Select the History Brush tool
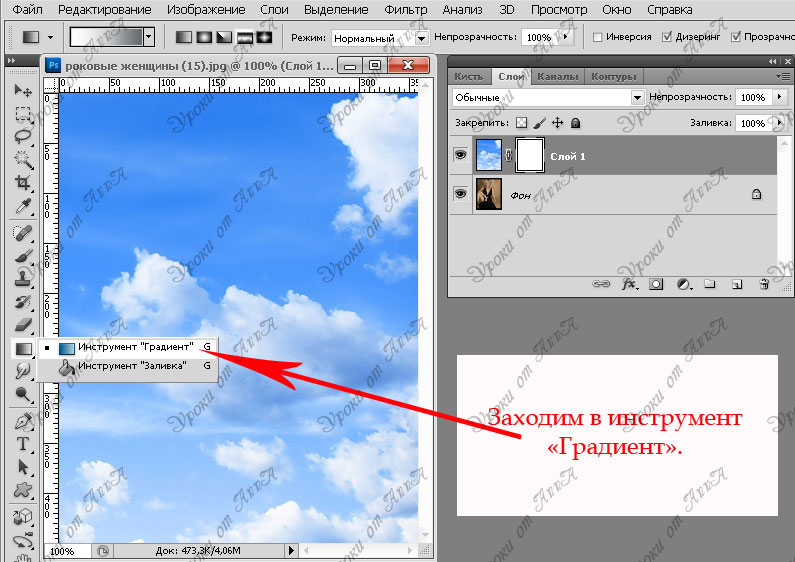Image resolution: width=795 pixels, height=562 pixels. (x=23, y=302)
